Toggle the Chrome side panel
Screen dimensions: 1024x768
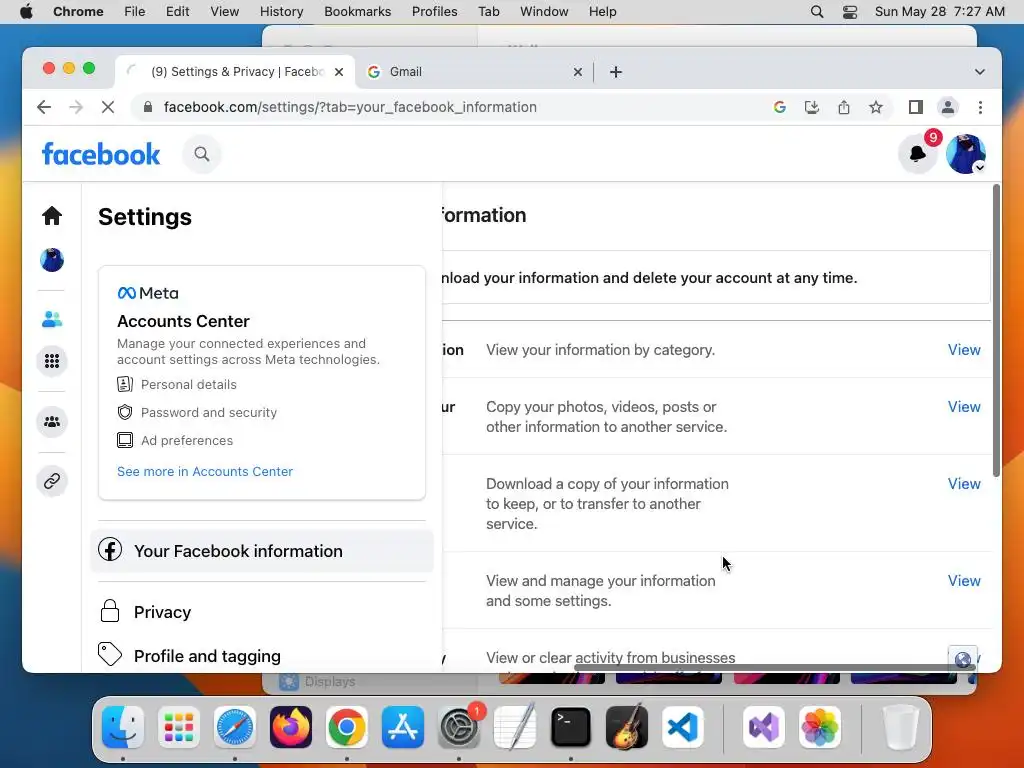tap(916, 107)
